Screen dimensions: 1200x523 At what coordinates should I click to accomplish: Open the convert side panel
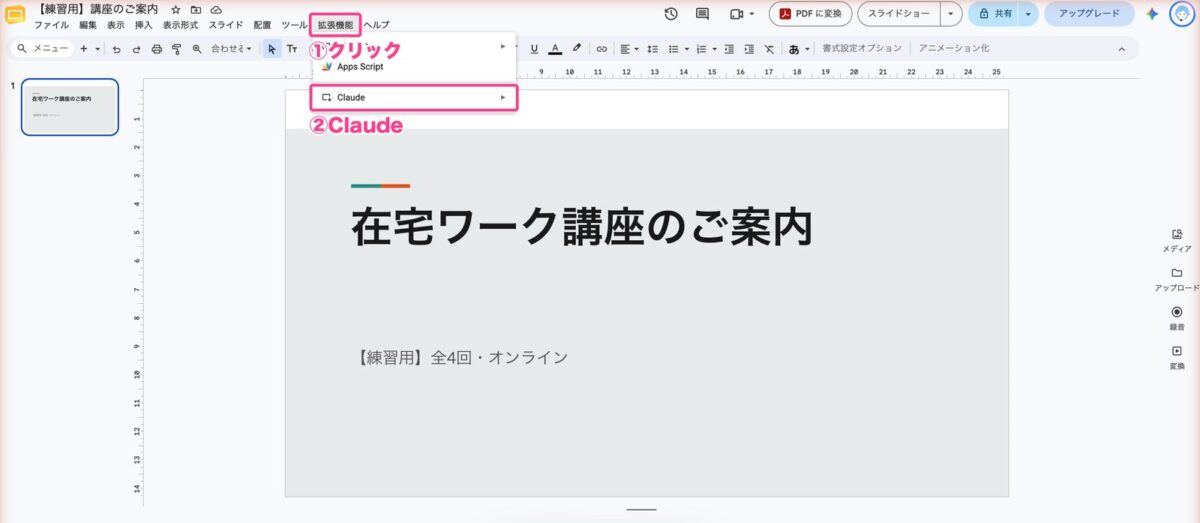click(x=1177, y=357)
